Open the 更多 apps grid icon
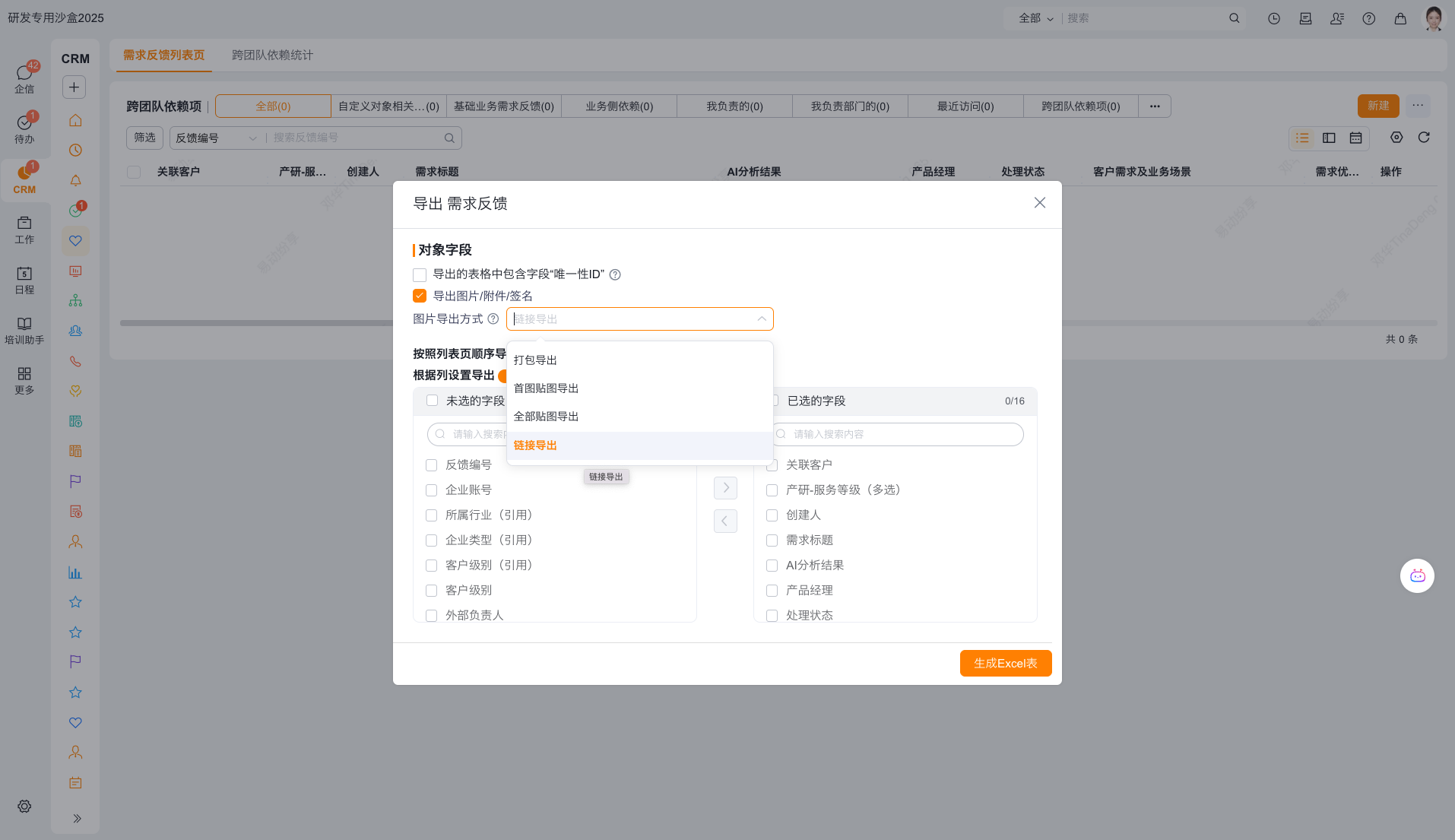Image resolution: width=1455 pixels, height=840 pixels. pos(24,373)
